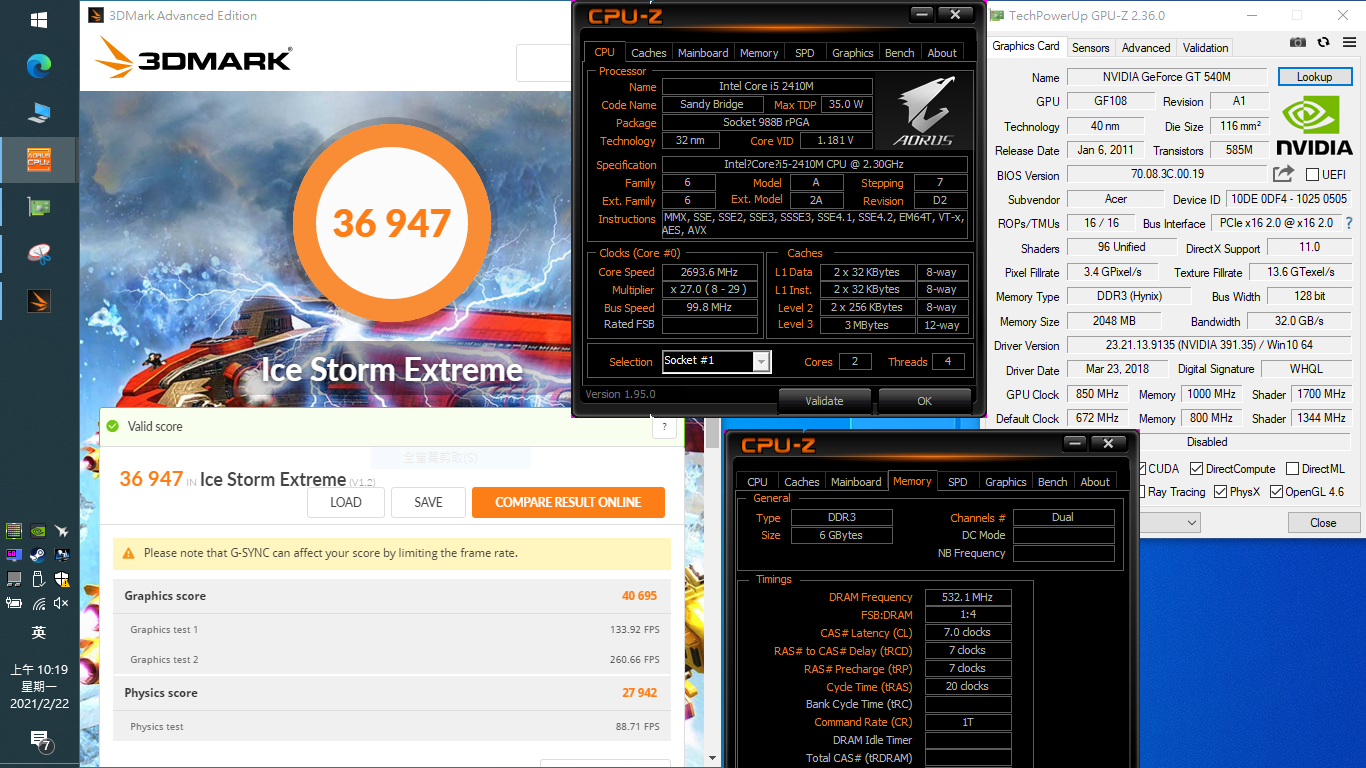
Task: Open the GPU-Z hamburger menu
Action: point(1348,42)
